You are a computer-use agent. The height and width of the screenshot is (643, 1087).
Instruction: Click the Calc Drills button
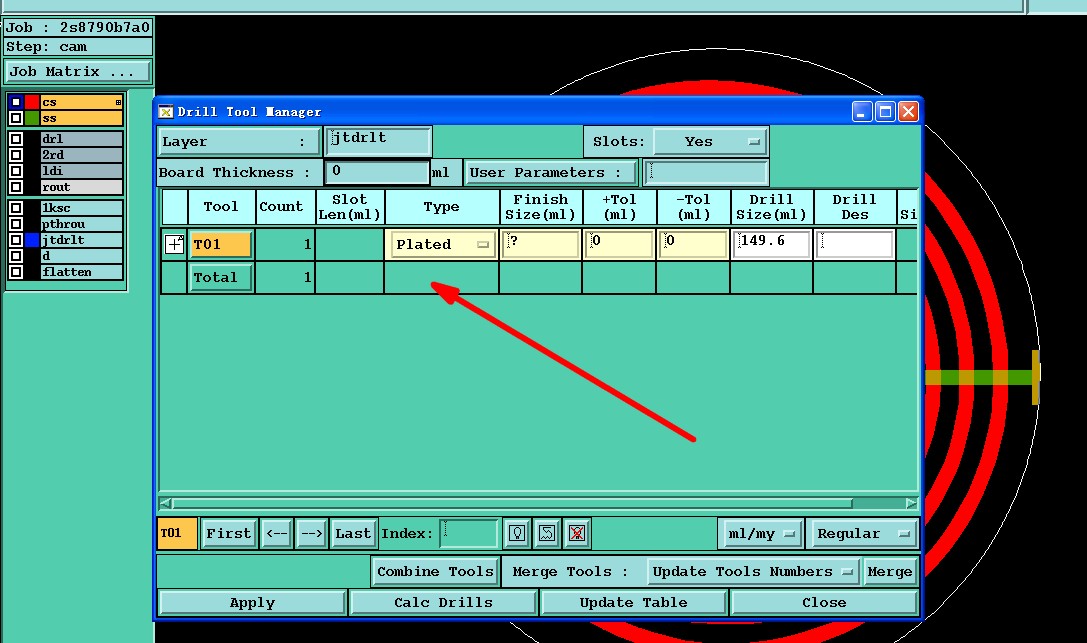444,603
